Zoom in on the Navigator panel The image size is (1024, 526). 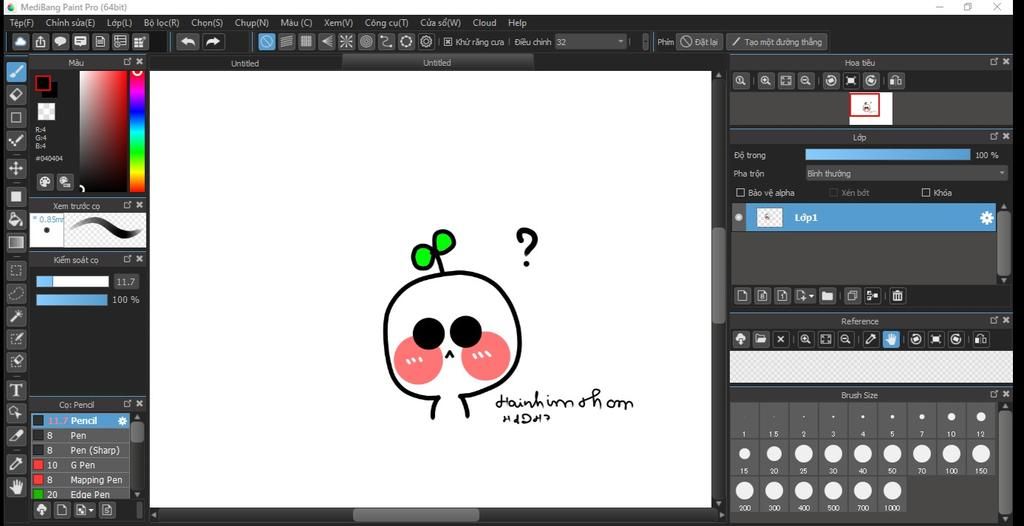[x=765, y=80]
